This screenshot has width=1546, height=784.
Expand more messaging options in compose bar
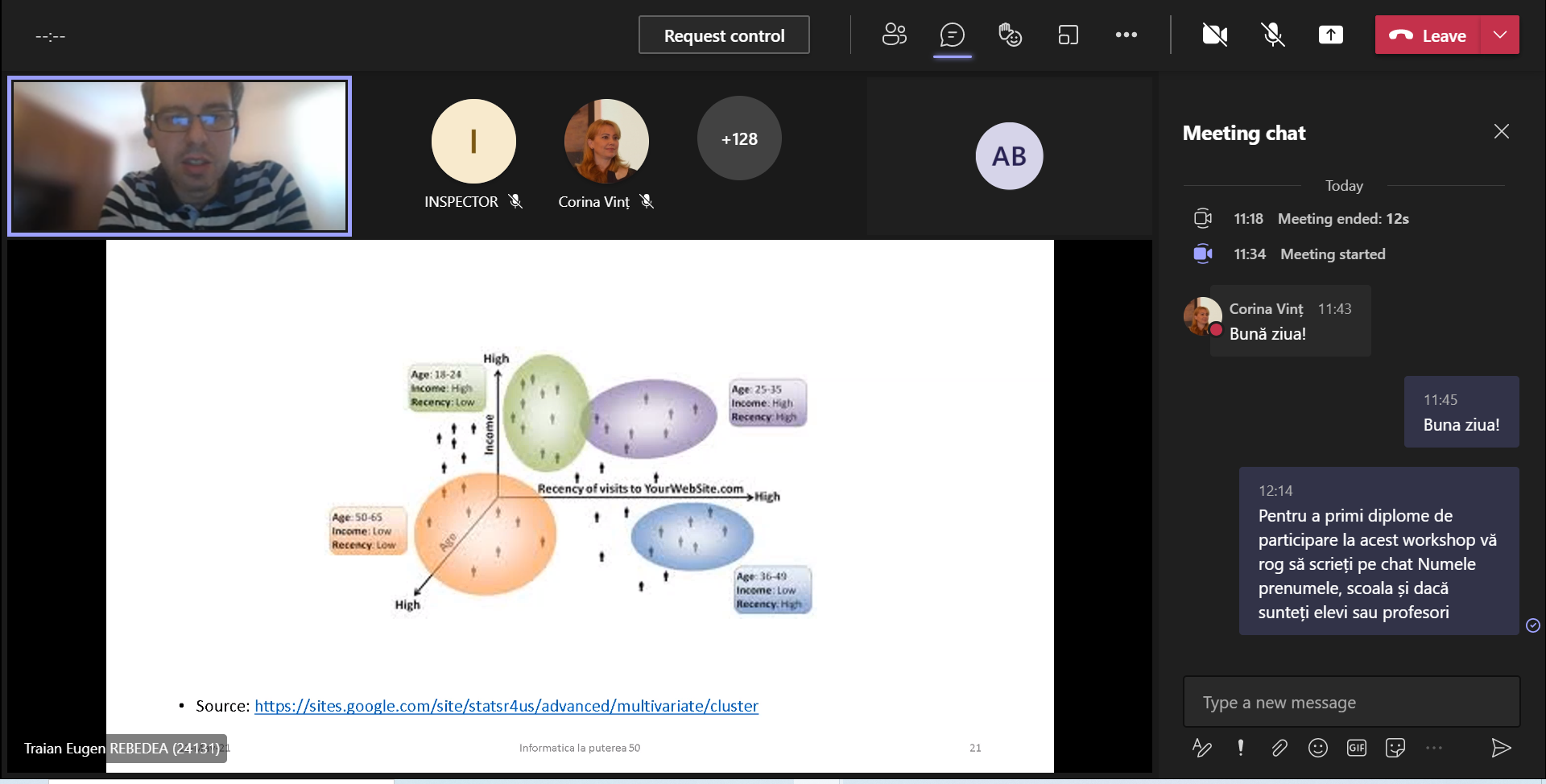point(1433,748)
